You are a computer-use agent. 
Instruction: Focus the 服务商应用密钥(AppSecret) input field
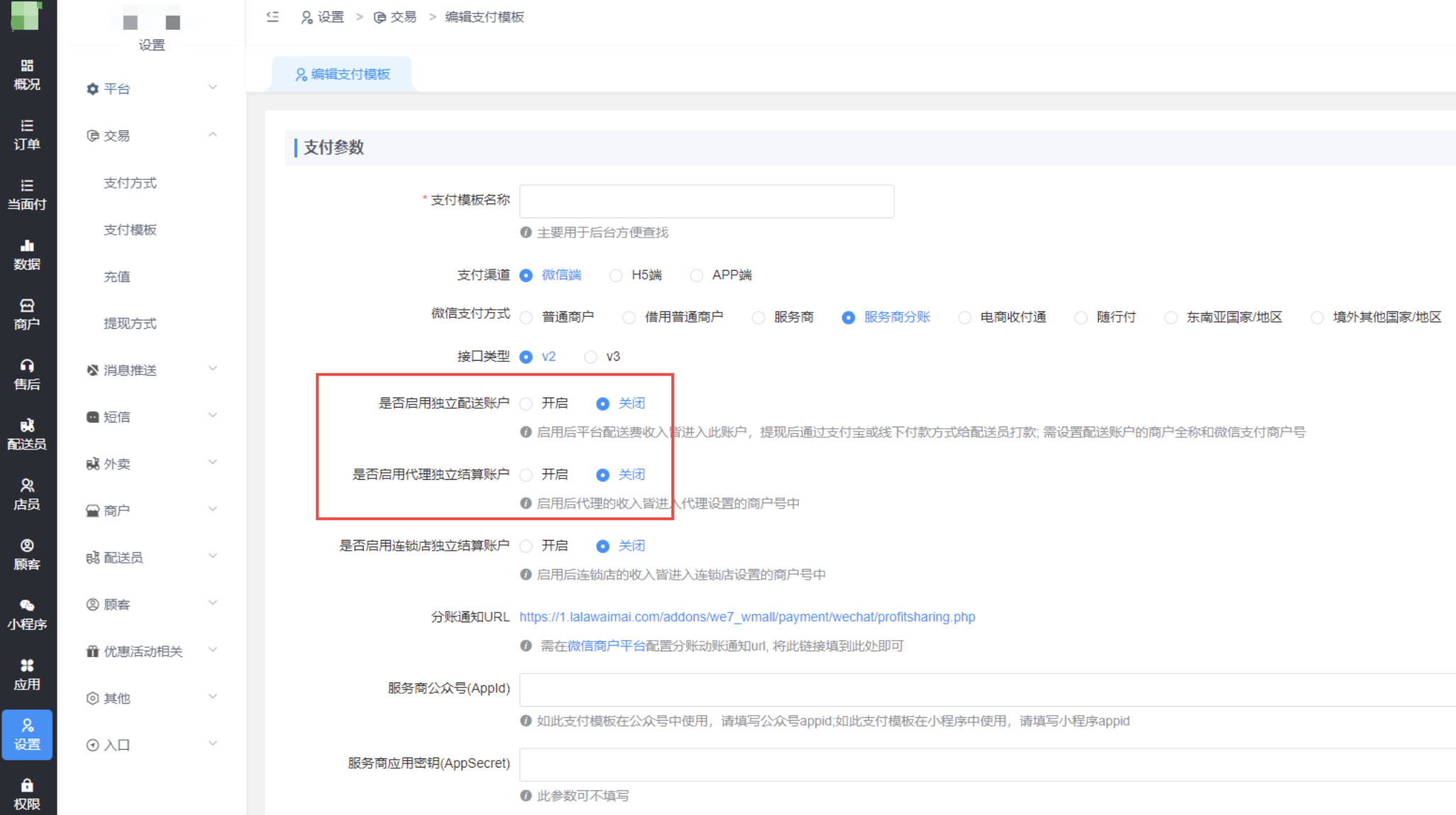[987, 765]
